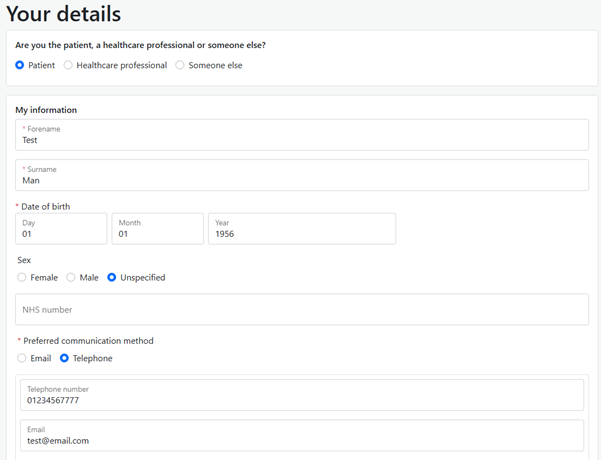This screenshot has width=601, height=460.
Task: Choose Female for Sex
Action: tap(22, 277)
